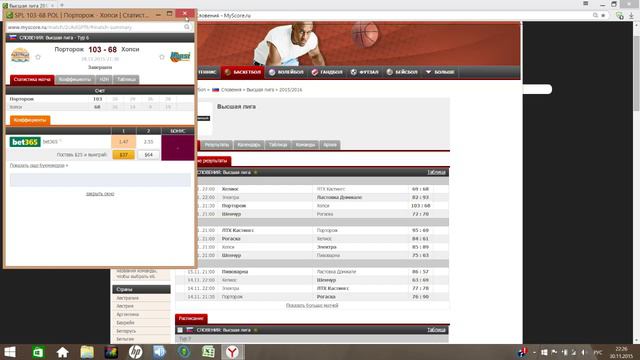Viewport: 640px width, 360px height.
Task: Open File Explorer folder in taskbar
Action: click(x=87, y=352)
